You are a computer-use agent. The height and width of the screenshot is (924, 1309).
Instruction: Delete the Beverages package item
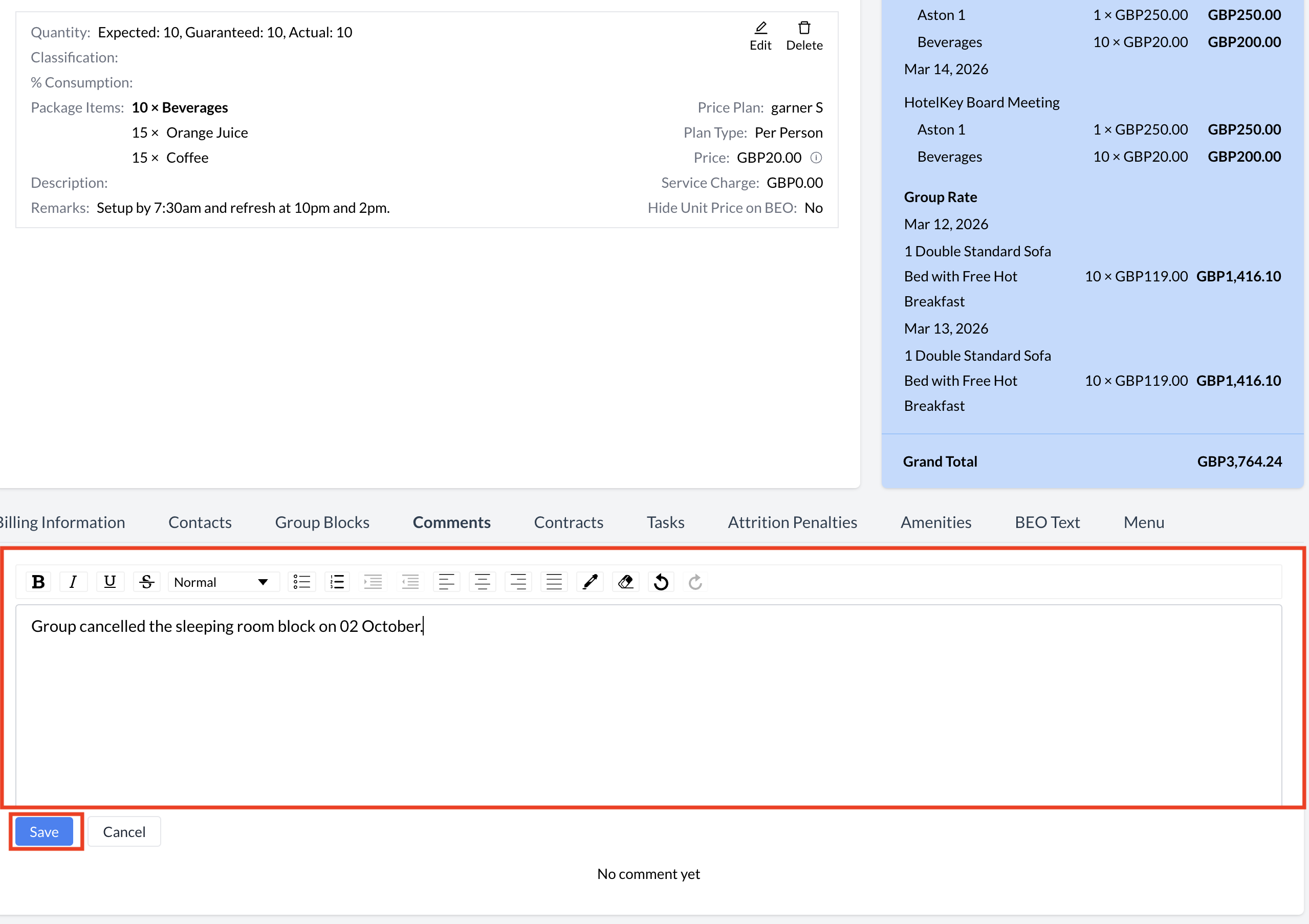coord(804,35)
